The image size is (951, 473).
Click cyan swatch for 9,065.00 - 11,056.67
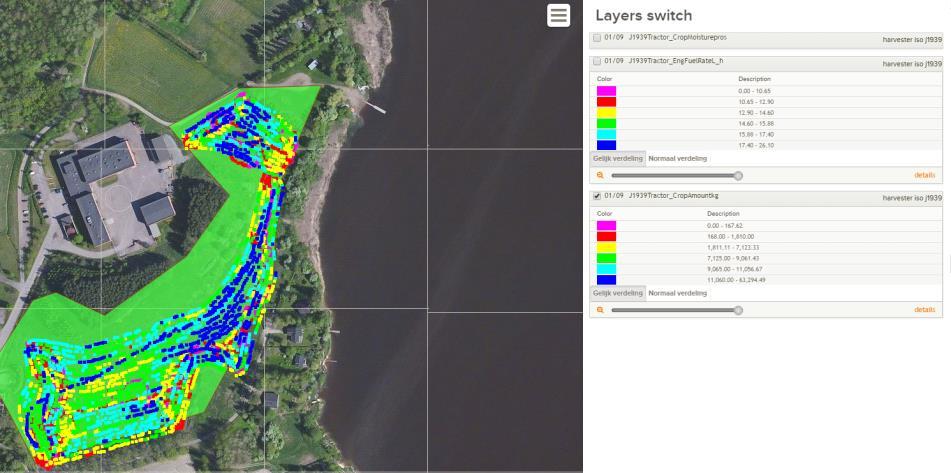coord(607,269)
